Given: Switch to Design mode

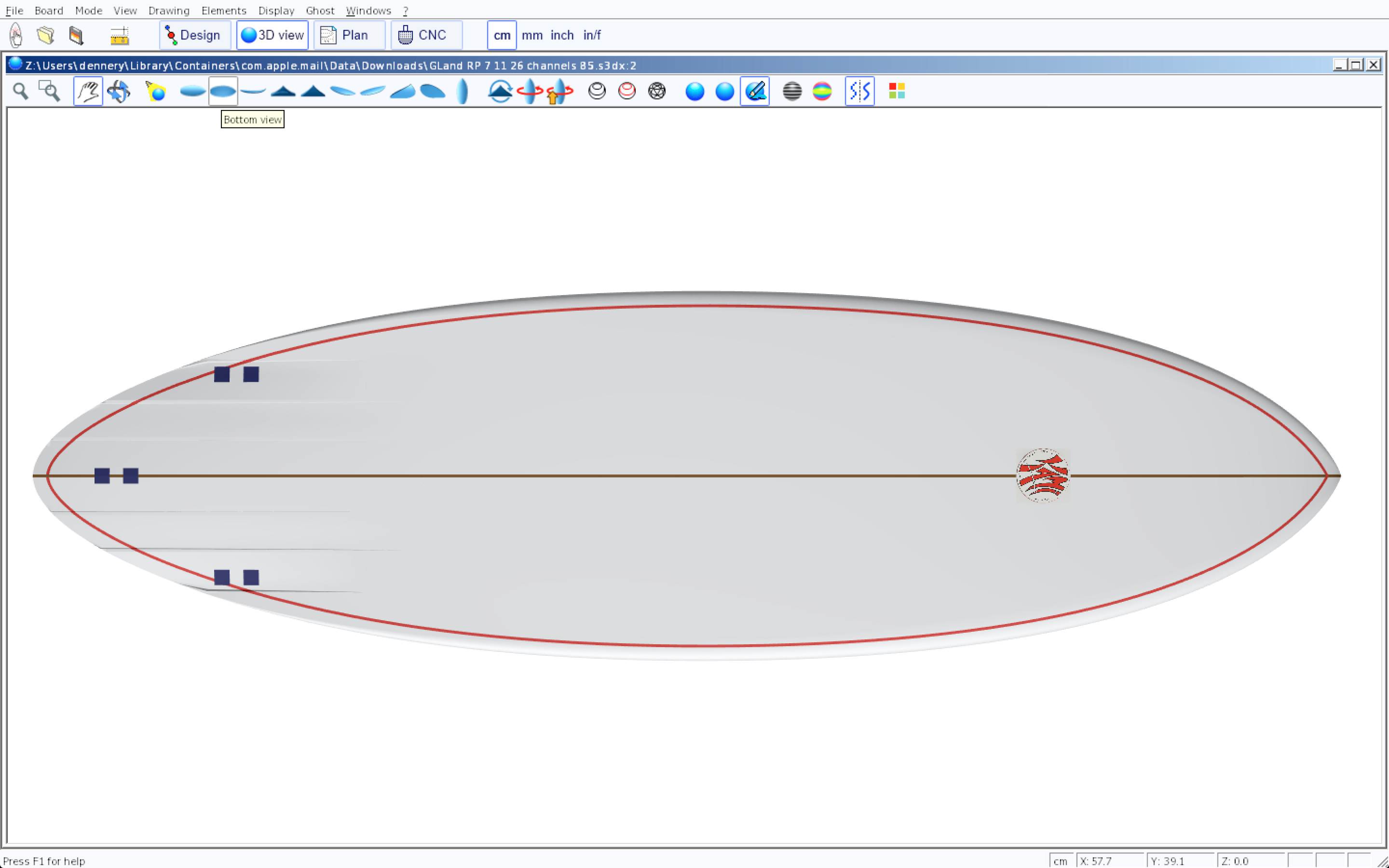Looking at the screenshot, I should click(x=194, y=35).
